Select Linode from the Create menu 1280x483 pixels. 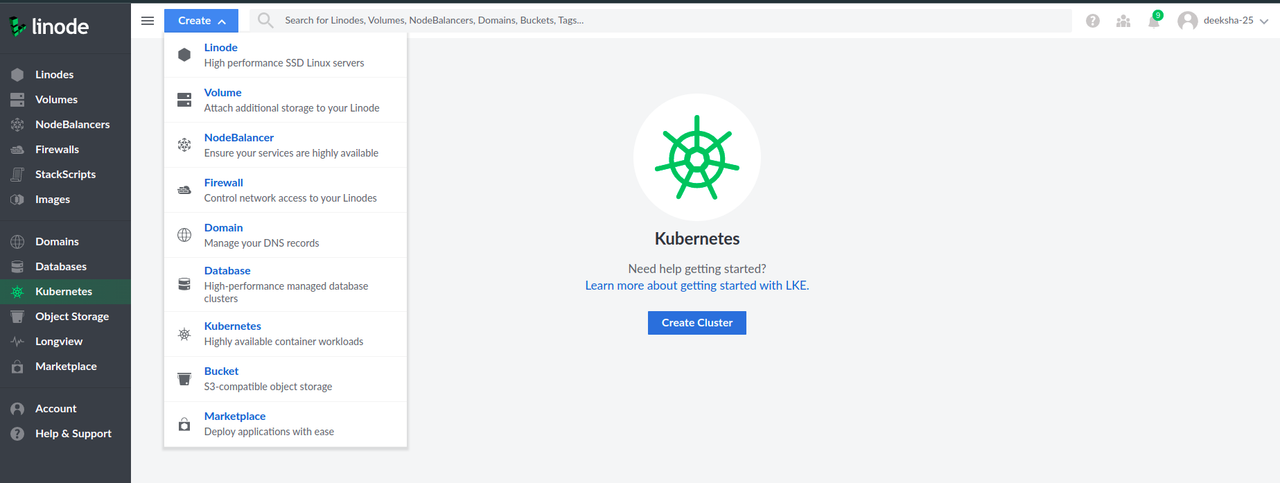[x=285, y=55]
